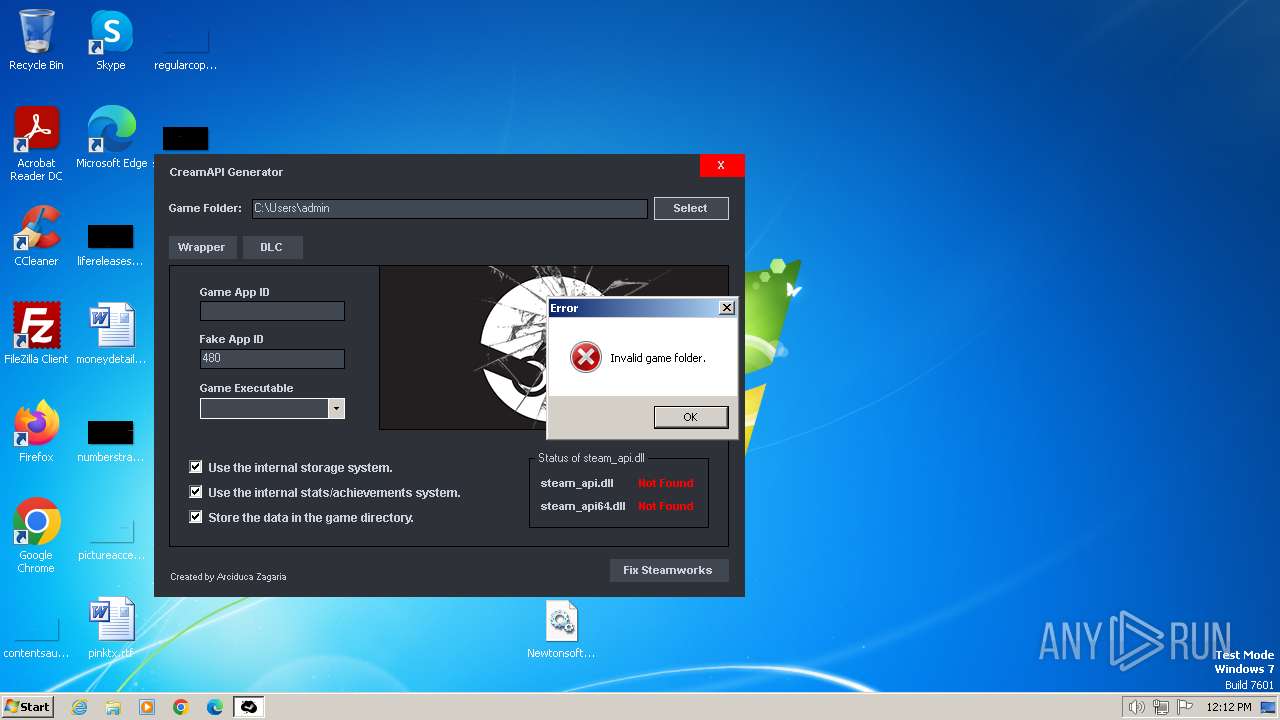Open the Start menu

pos(28,707)
